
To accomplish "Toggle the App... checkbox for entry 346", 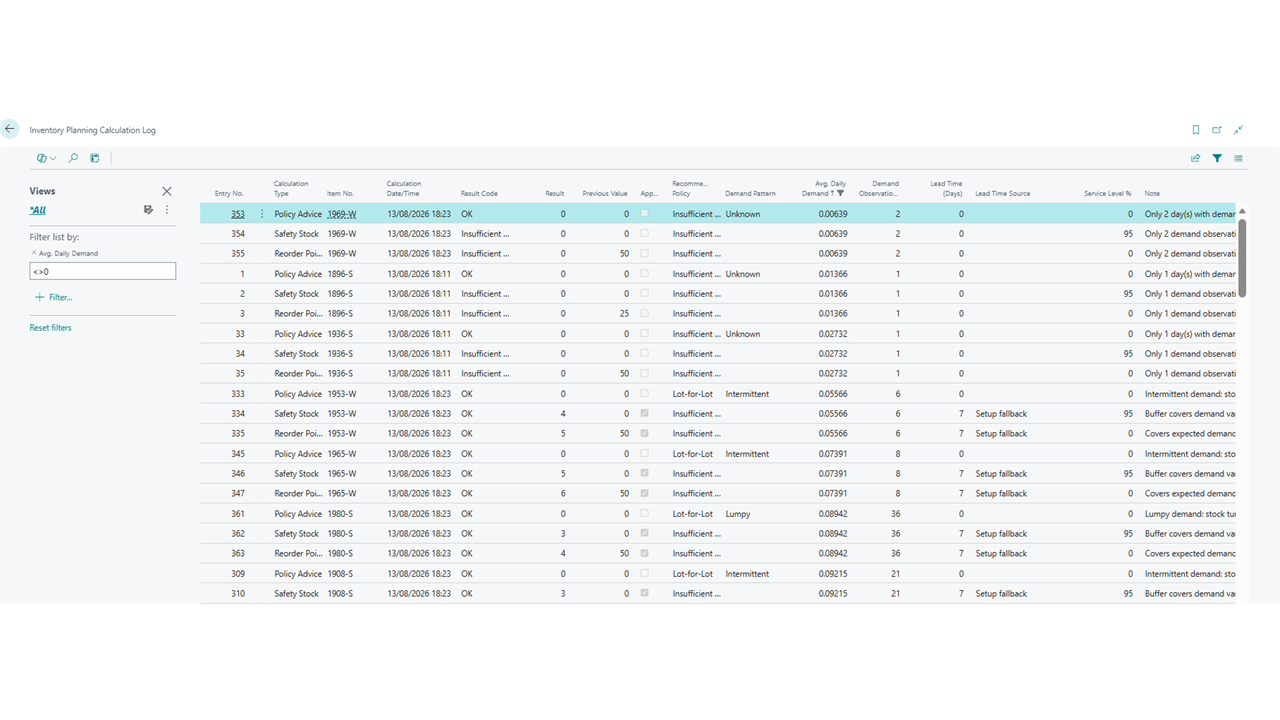I will (645, 474).
